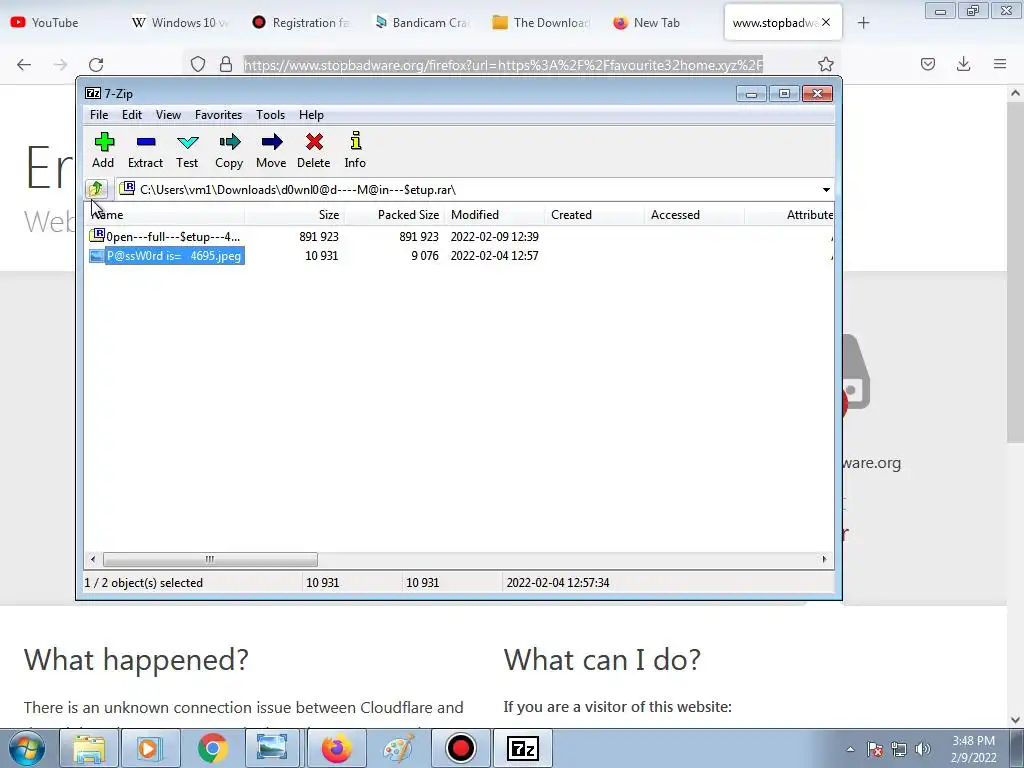Choose the Move toolbar icon

(271, 150)
